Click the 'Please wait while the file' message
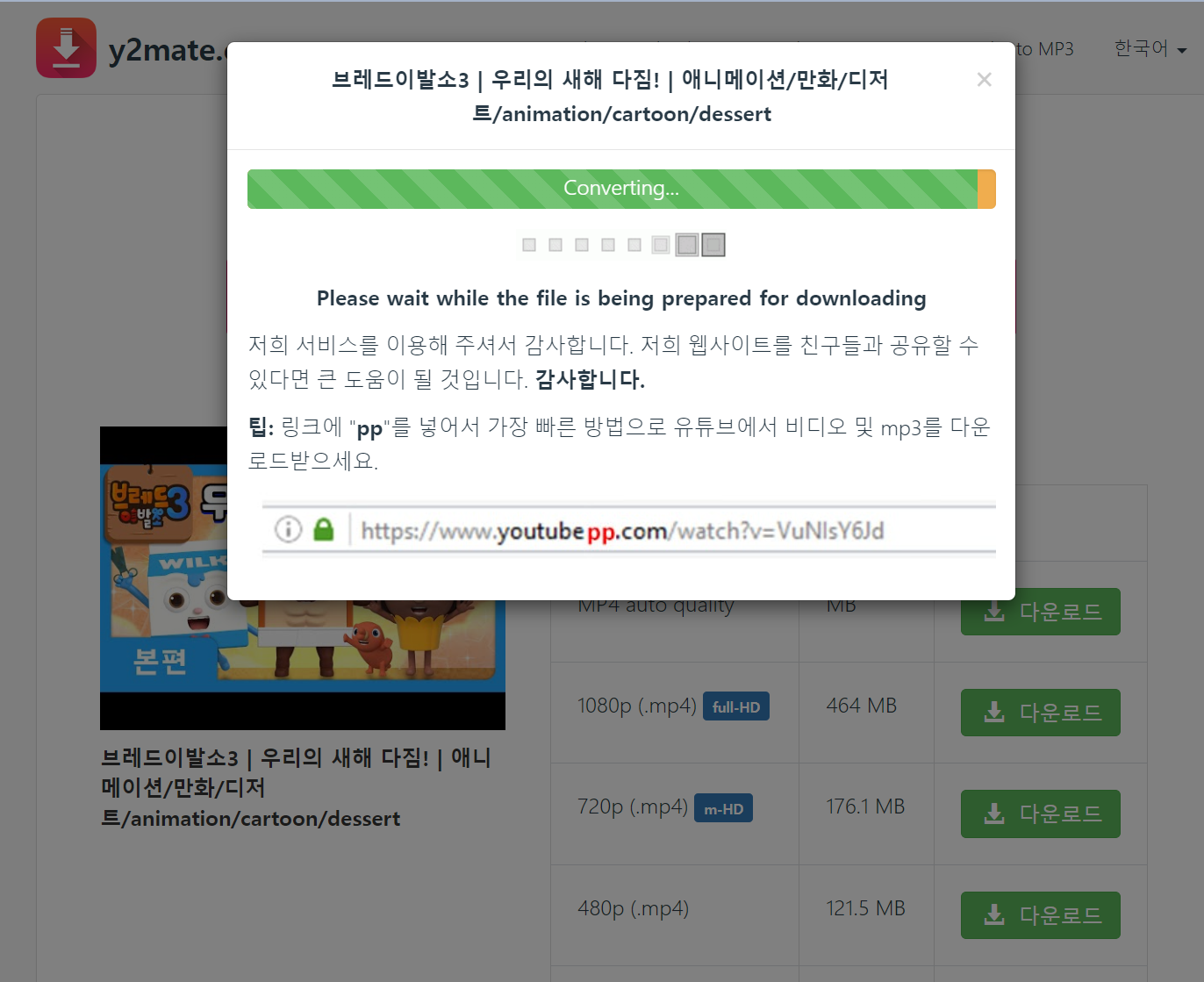Viewport: 1204px width, 982px height. point(620,298)
